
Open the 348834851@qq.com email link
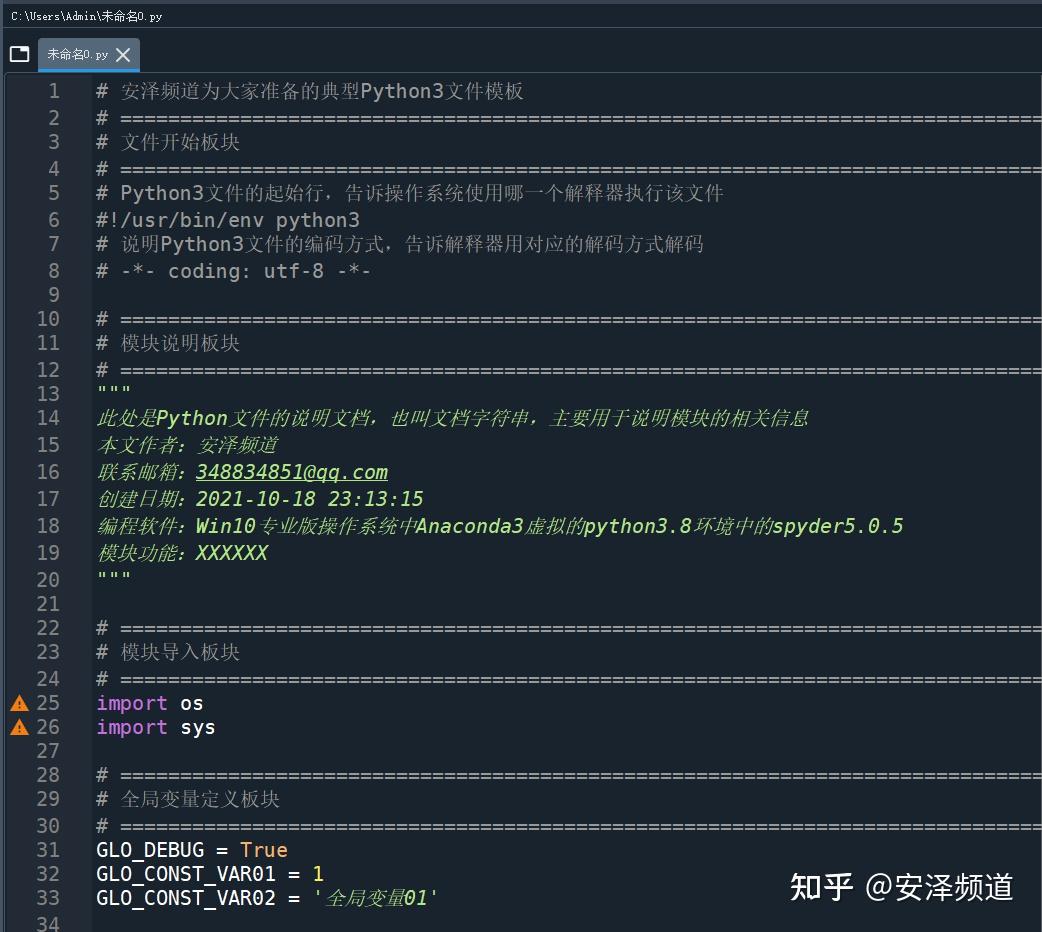291,472
